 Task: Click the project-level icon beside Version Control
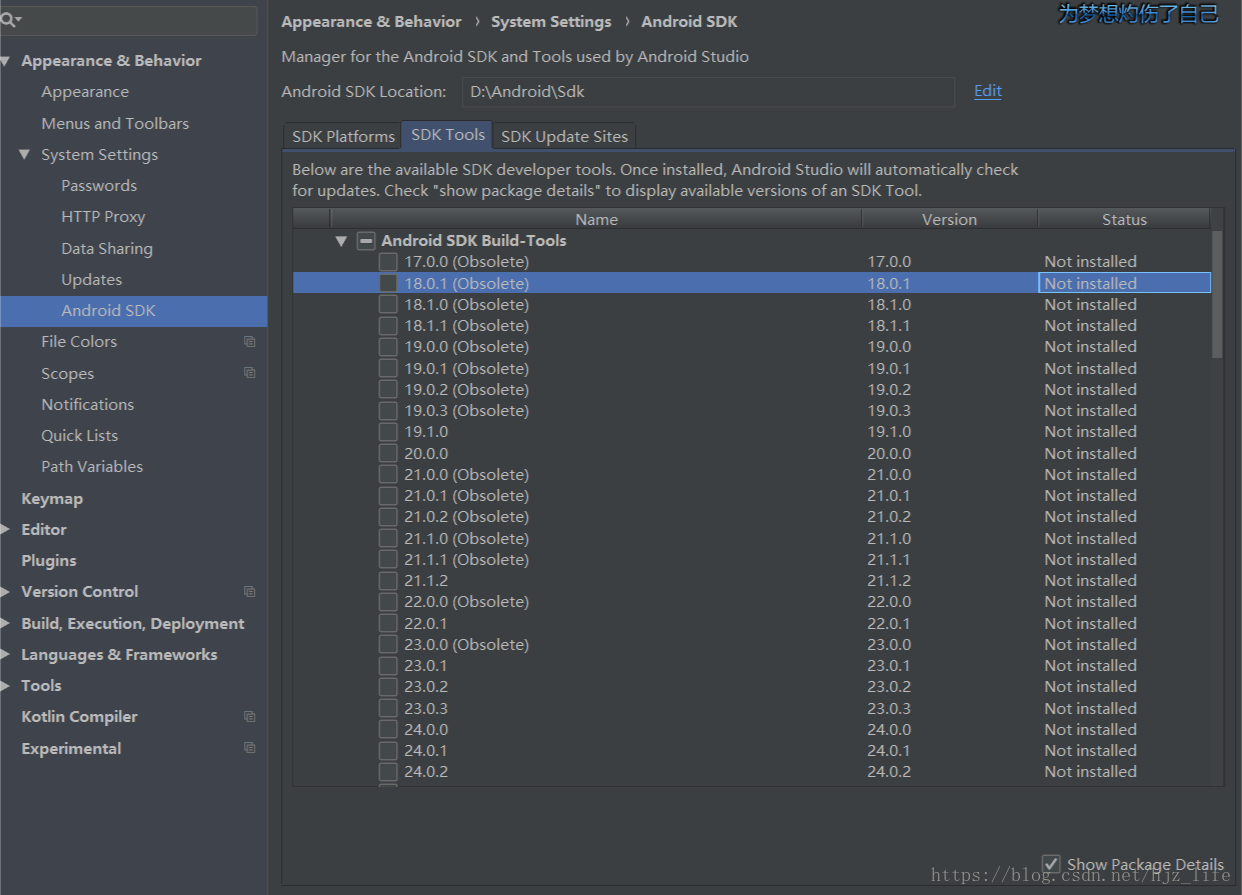(x=249, y=592)
